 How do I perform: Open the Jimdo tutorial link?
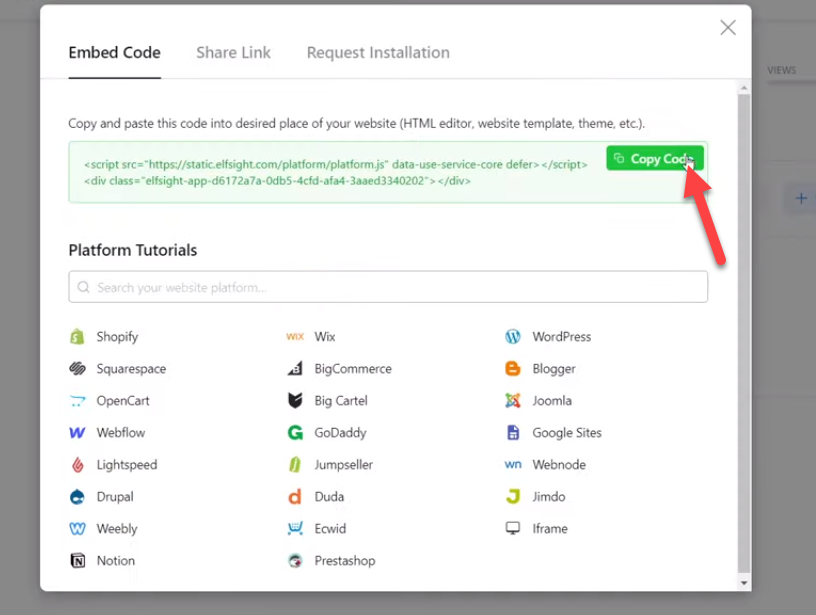tap(549, 496)
